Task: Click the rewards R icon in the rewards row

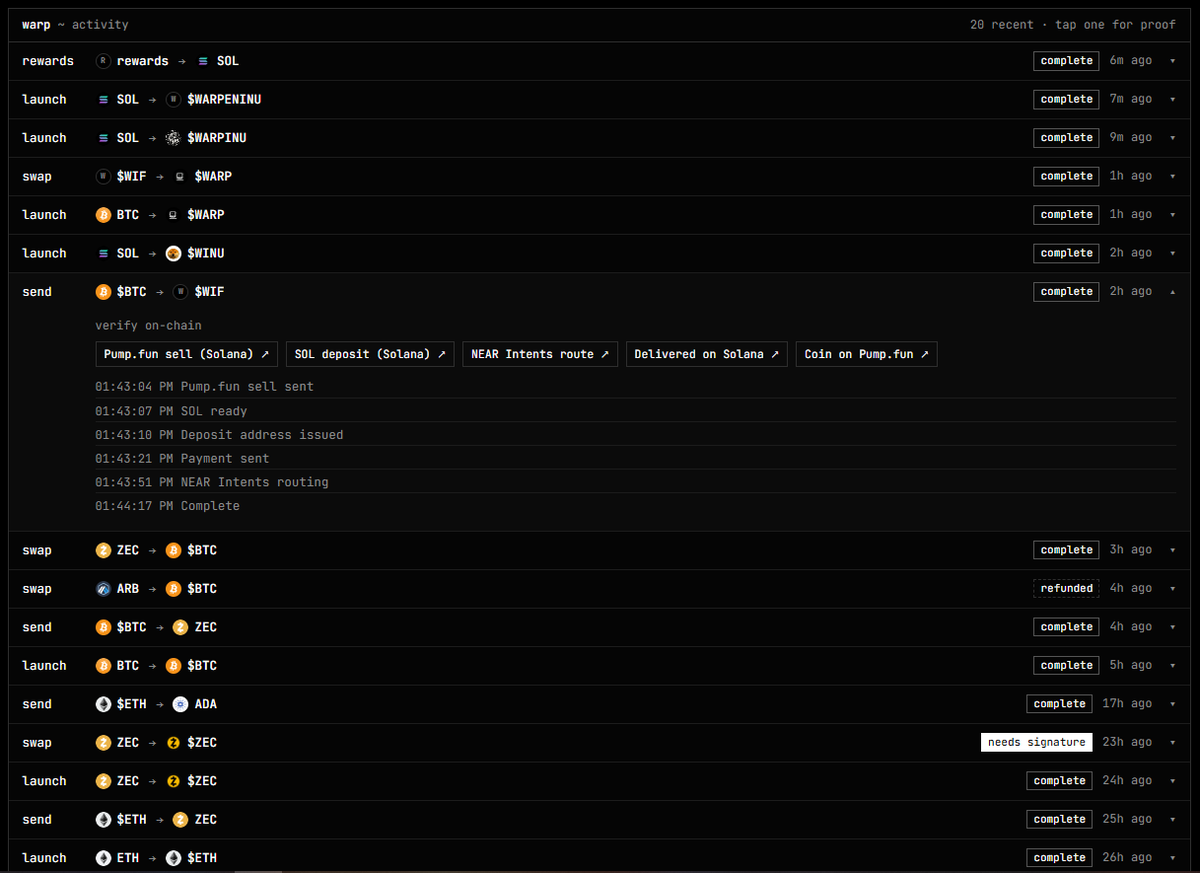Action: 103,61
